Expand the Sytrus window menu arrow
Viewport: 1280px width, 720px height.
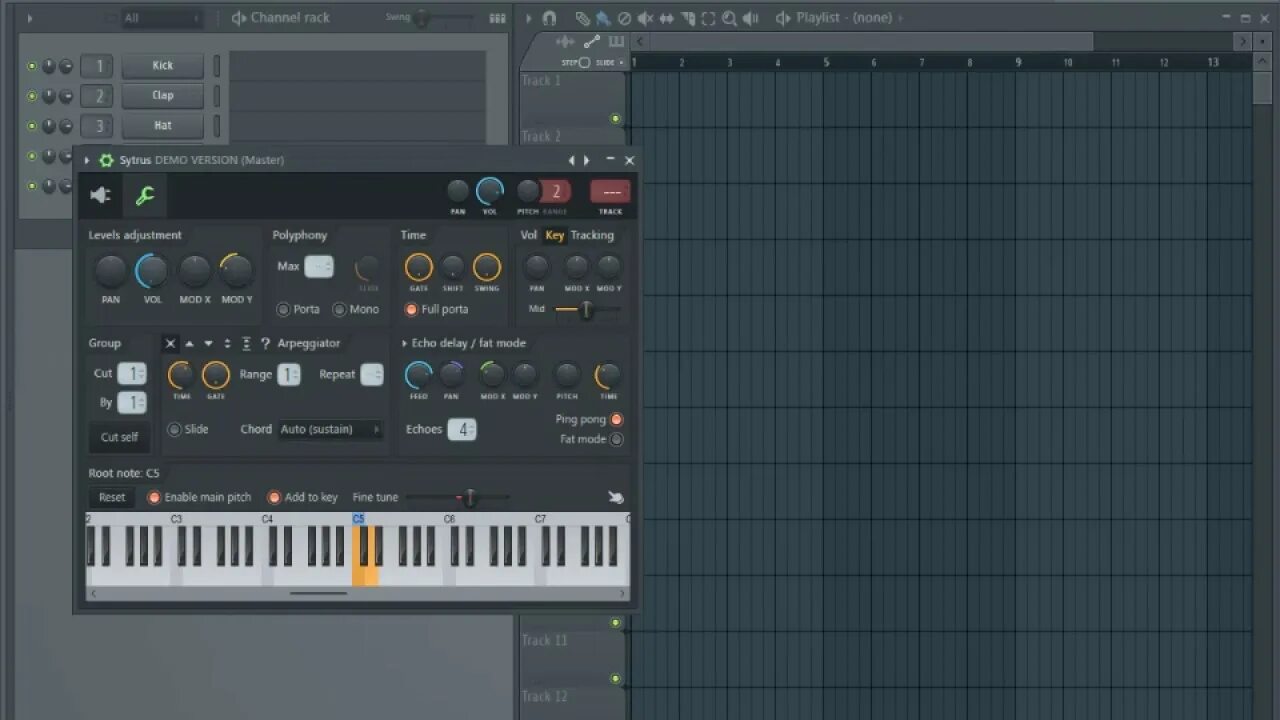(x=87, y=160)
